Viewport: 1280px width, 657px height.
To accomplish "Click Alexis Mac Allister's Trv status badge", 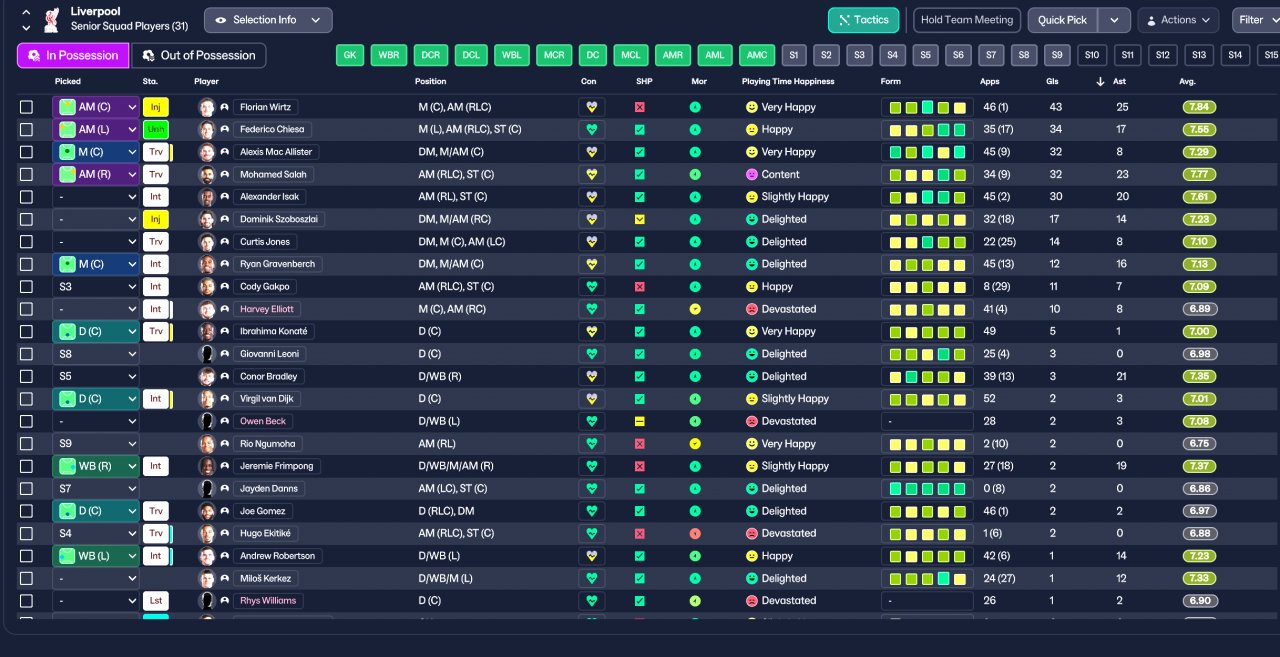I will point(155,152).
